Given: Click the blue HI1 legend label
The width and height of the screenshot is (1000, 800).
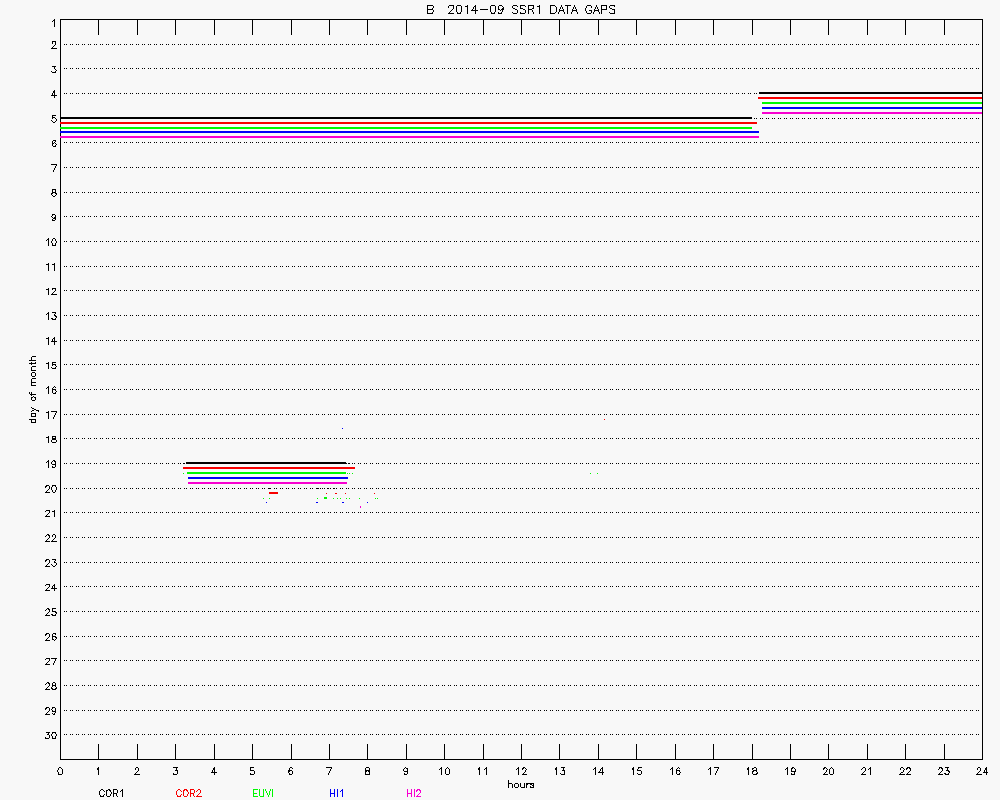Looking at the screenshot, I should coord(337,793).
